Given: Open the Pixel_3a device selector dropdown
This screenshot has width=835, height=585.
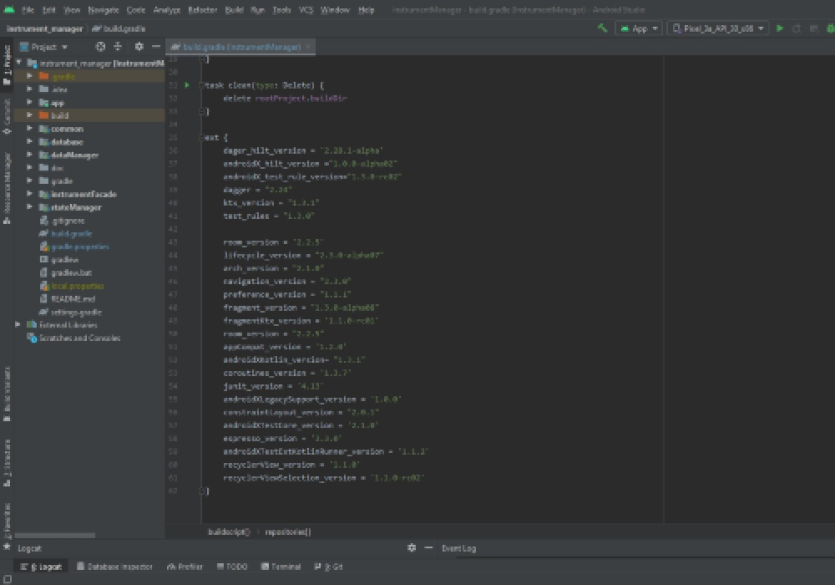Looking at the screenshot, I should coord(719,28).
